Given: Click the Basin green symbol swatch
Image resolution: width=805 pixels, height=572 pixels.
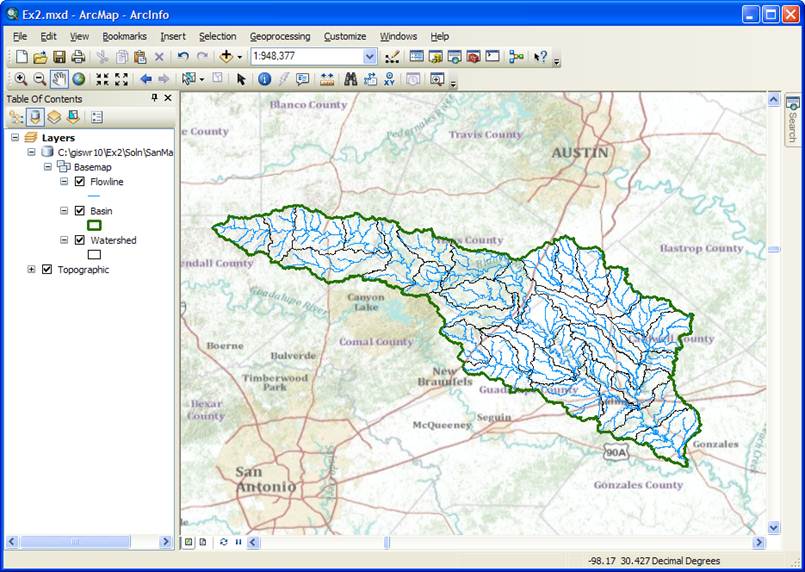Looking at the screenshot, I should click(x=95, y=225).
